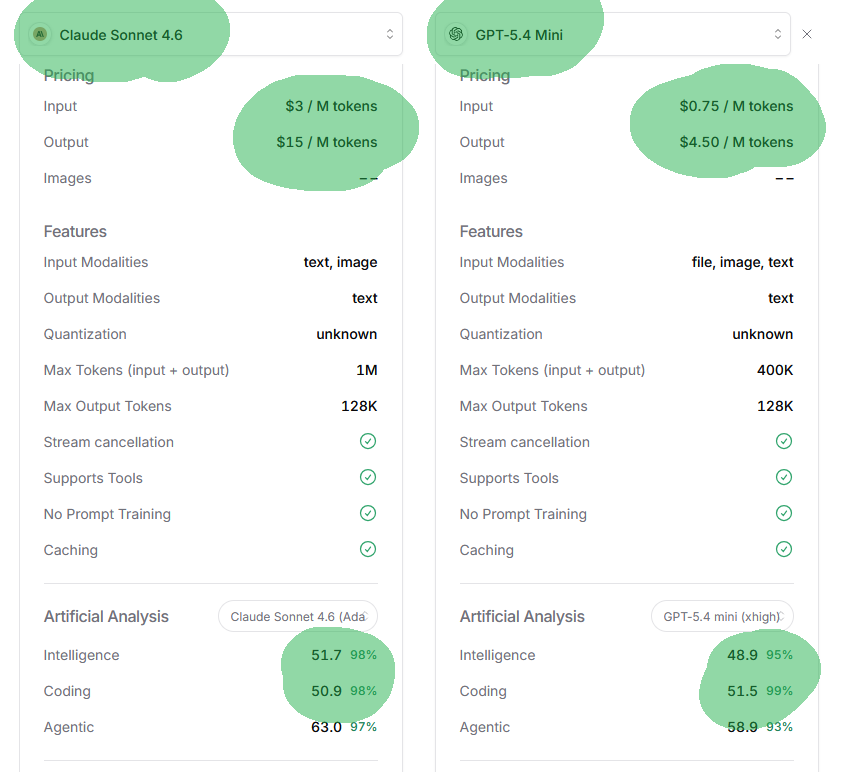This screenshot has width=849, height=772.
Task: Select the $0.75 / M tokens input price
Action: 736,106
